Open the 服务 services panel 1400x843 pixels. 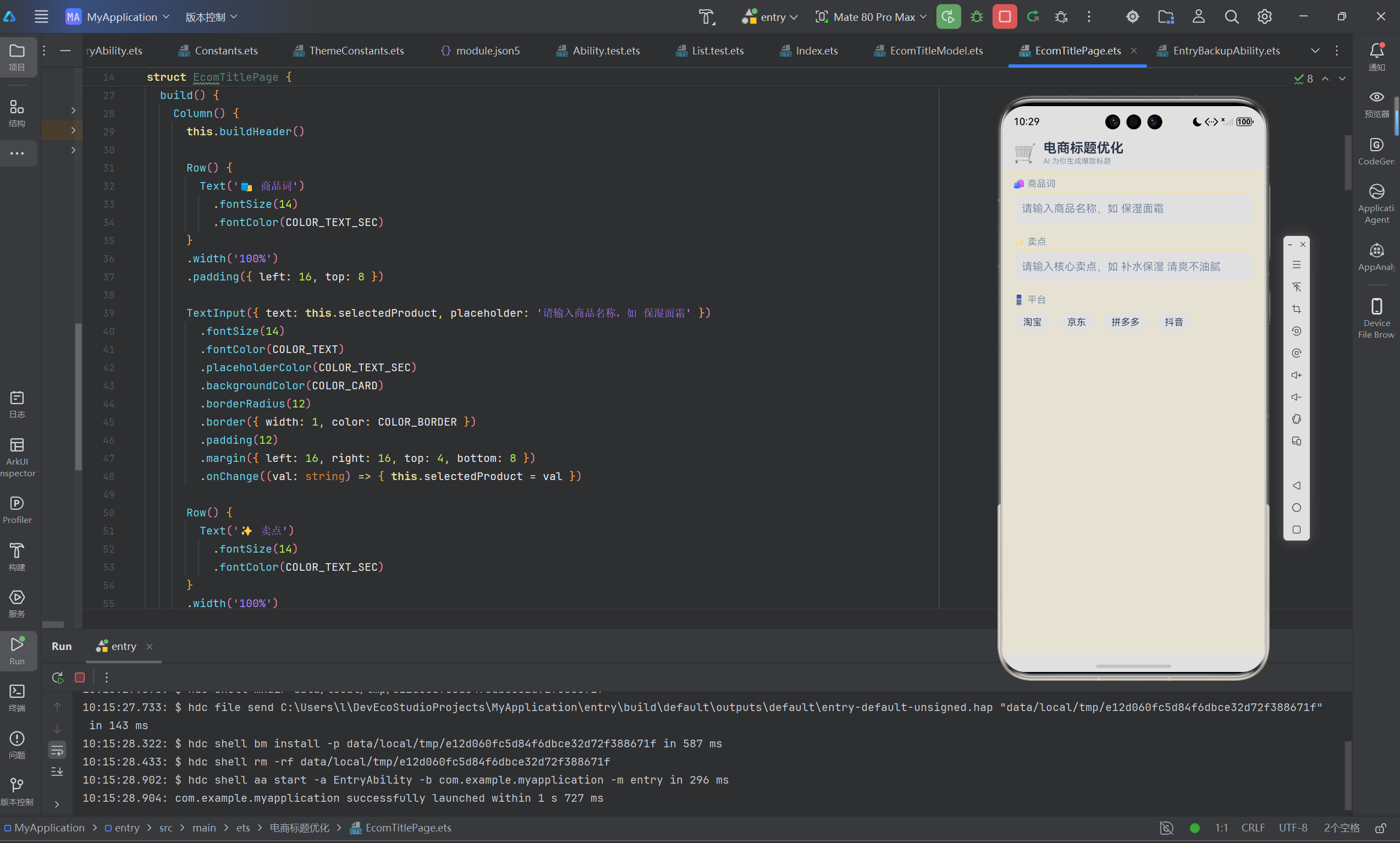(17, 604)
